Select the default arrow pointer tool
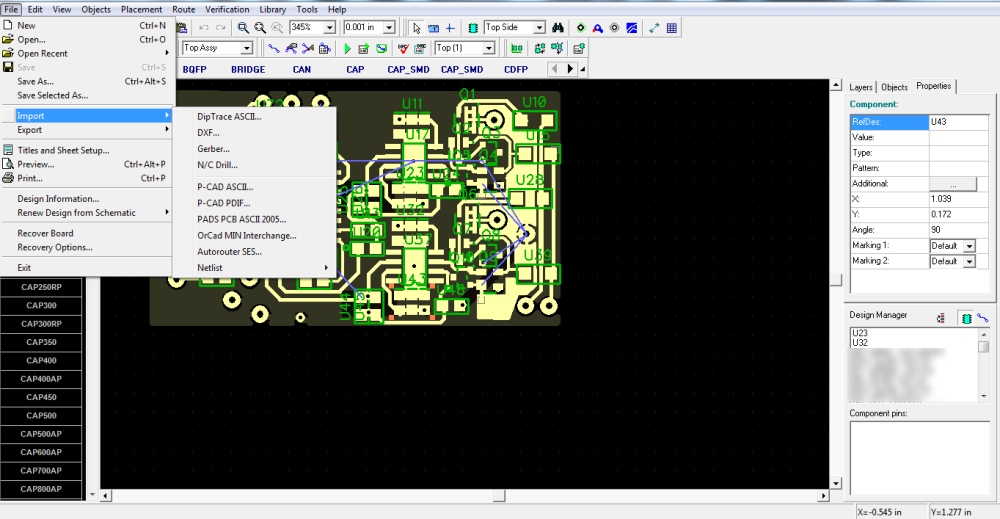Image resolution: width=1000 pixels, height=519 pixels. click(416, 28)
